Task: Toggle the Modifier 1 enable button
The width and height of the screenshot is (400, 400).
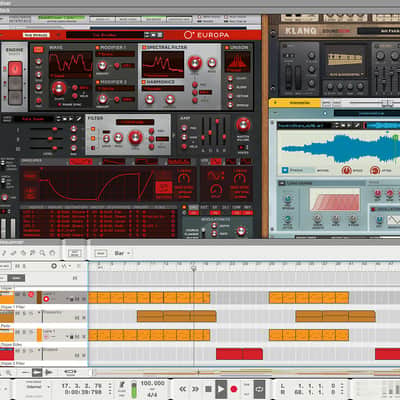Action: point(98,48)
